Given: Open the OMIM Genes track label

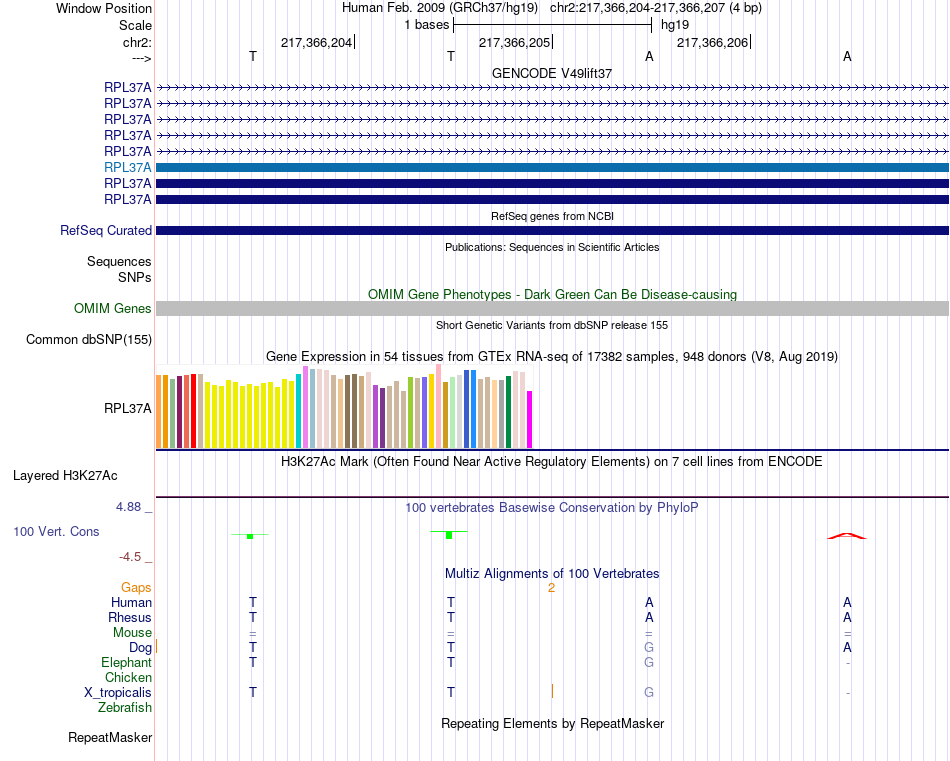Looking at the screenshot, I should click(x=113, y=308).
